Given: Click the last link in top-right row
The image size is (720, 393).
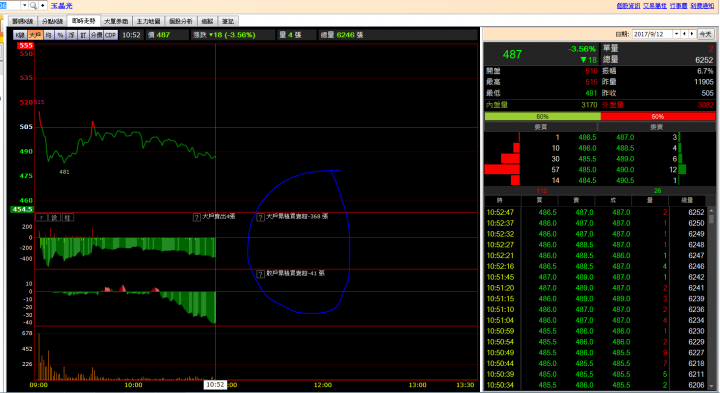Looking at the screenshot, I should point(702,6).
